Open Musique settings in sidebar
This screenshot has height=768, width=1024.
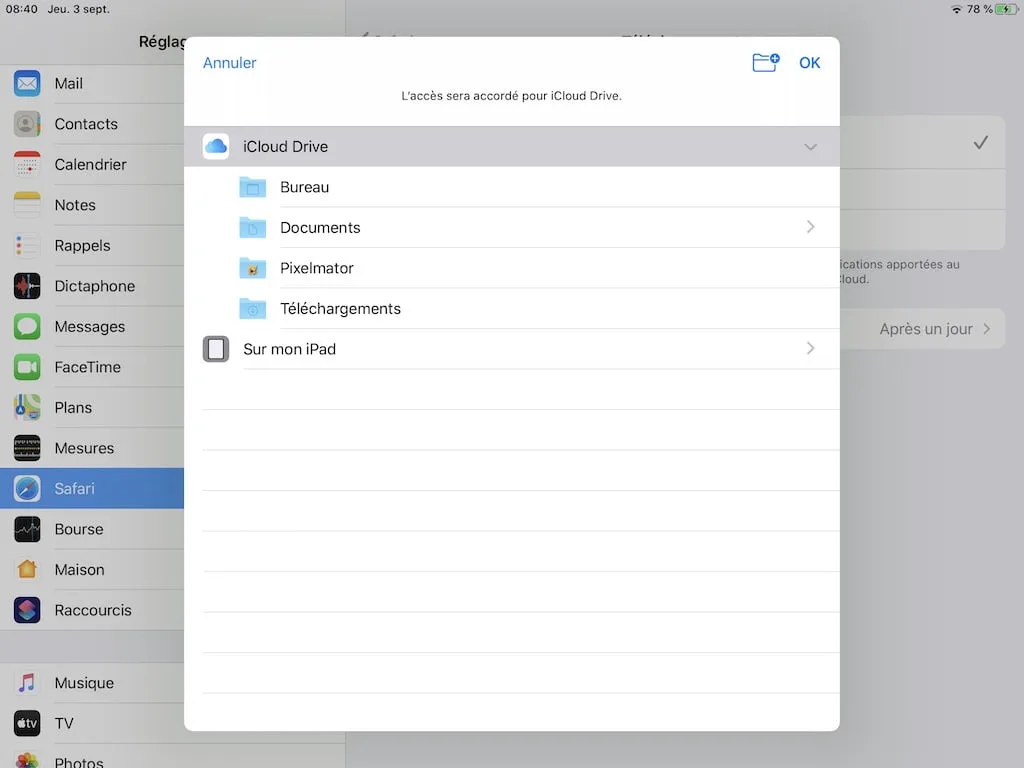tap(84, 683)
